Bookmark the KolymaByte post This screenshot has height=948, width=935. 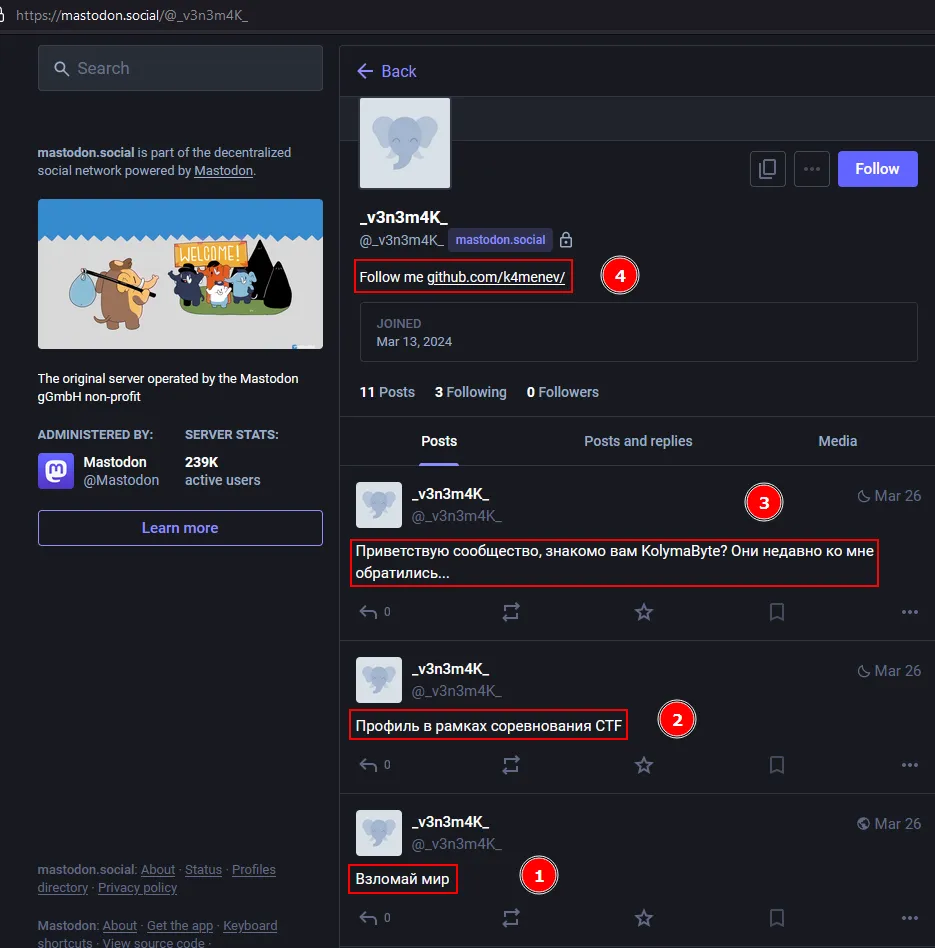point(777,612)
